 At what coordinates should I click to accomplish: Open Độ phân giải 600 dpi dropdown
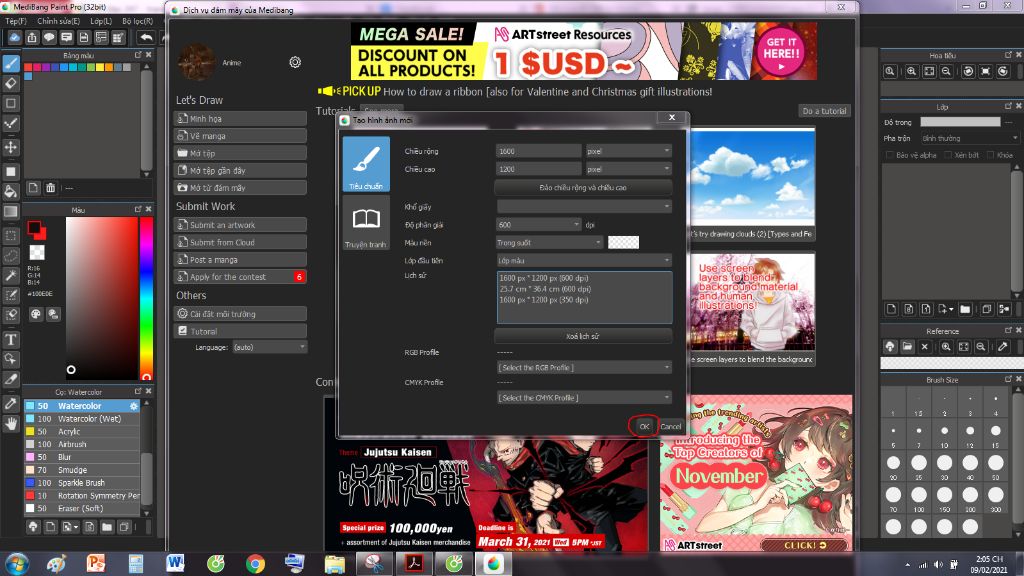click(538, 225)
